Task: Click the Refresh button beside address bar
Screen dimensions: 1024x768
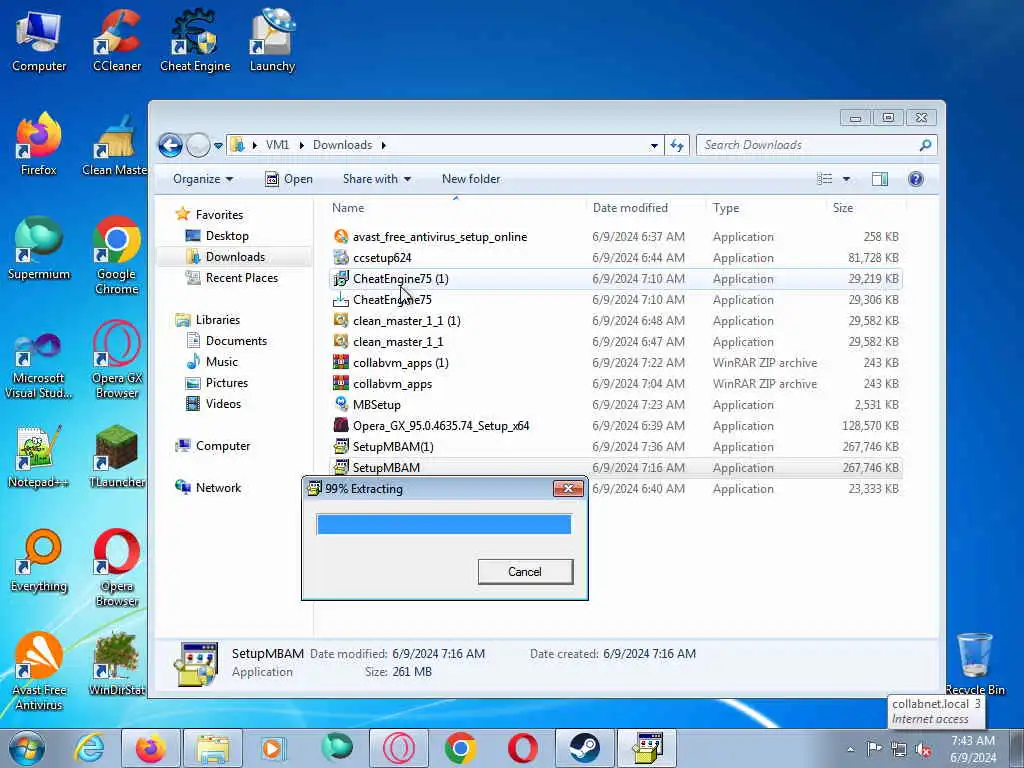Action: point(677,145)
